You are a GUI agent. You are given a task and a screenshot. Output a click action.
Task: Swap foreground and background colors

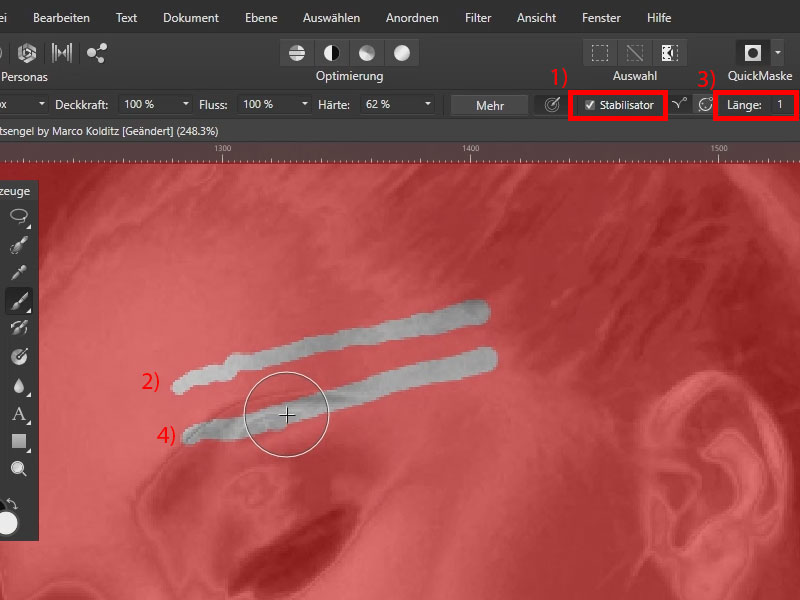point(12,505)
